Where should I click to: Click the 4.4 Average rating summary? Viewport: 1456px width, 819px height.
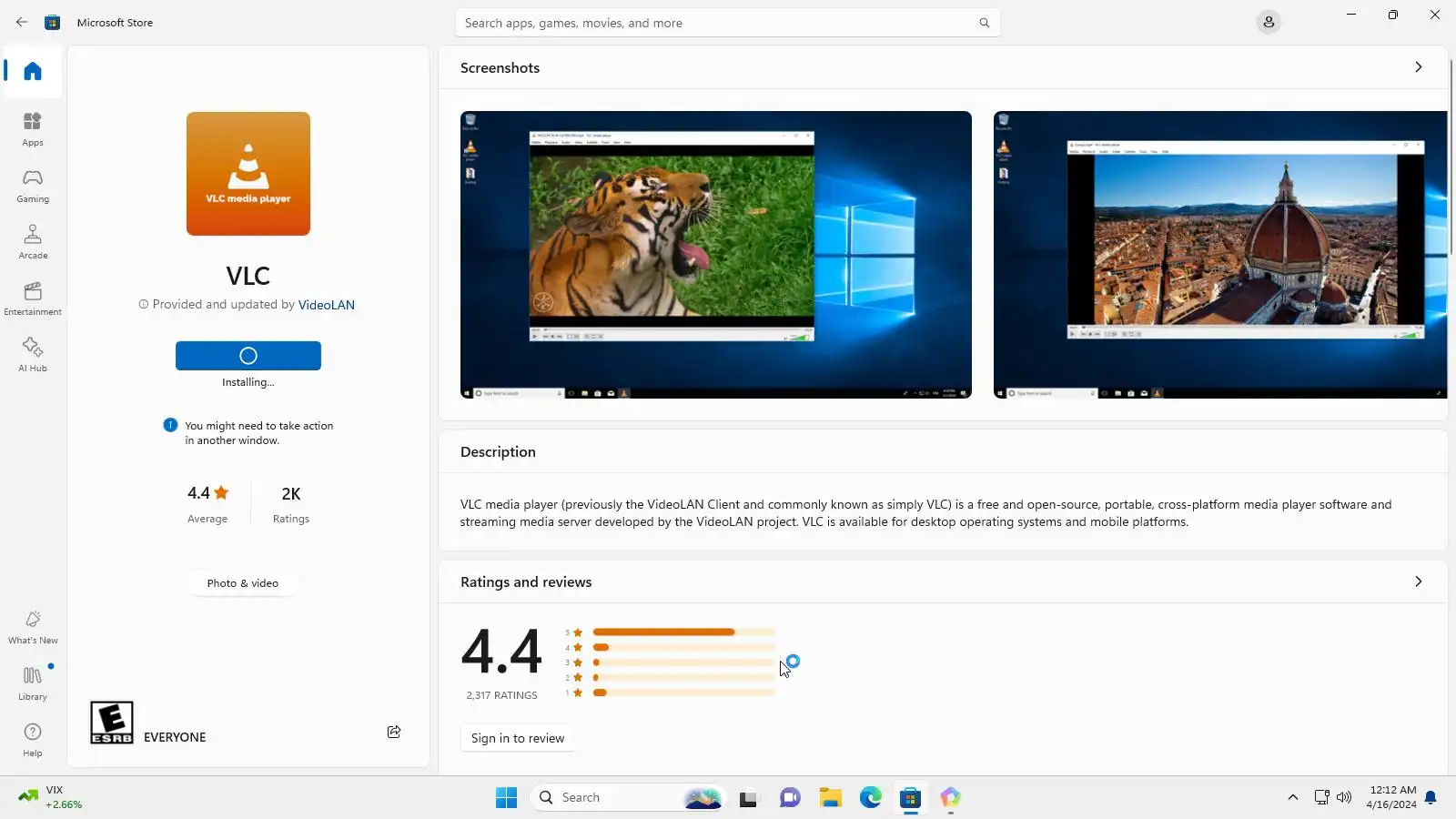coord(207,504)
